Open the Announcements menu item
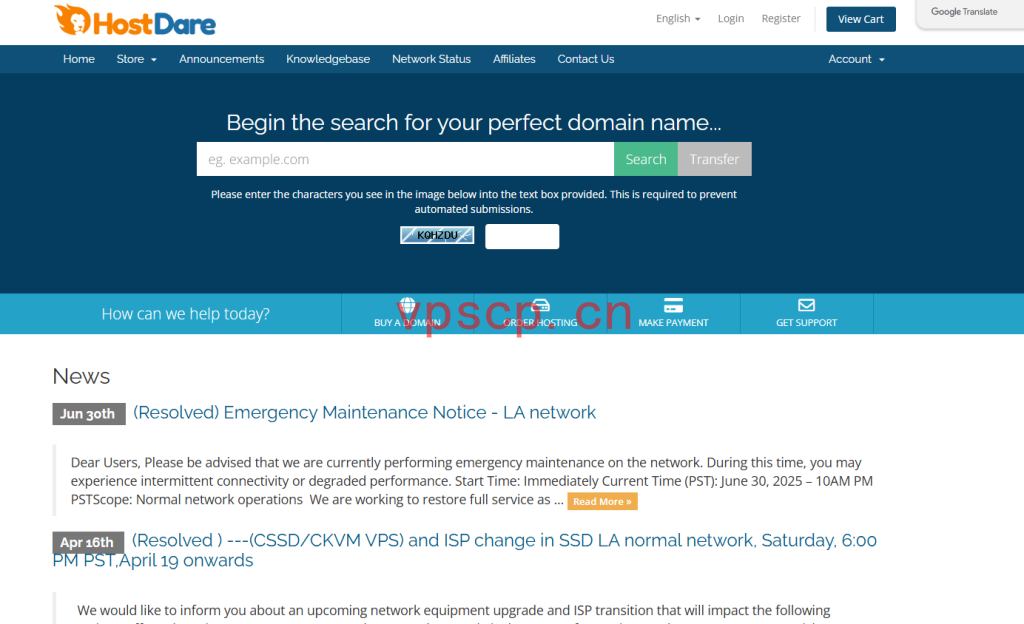The width and height of the screenshot is (1024, 624). (x=221, y=59)
